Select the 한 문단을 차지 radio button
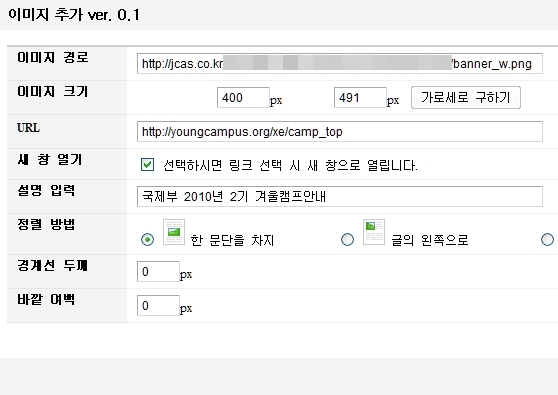Screen dimensions: 558x395 147,239
